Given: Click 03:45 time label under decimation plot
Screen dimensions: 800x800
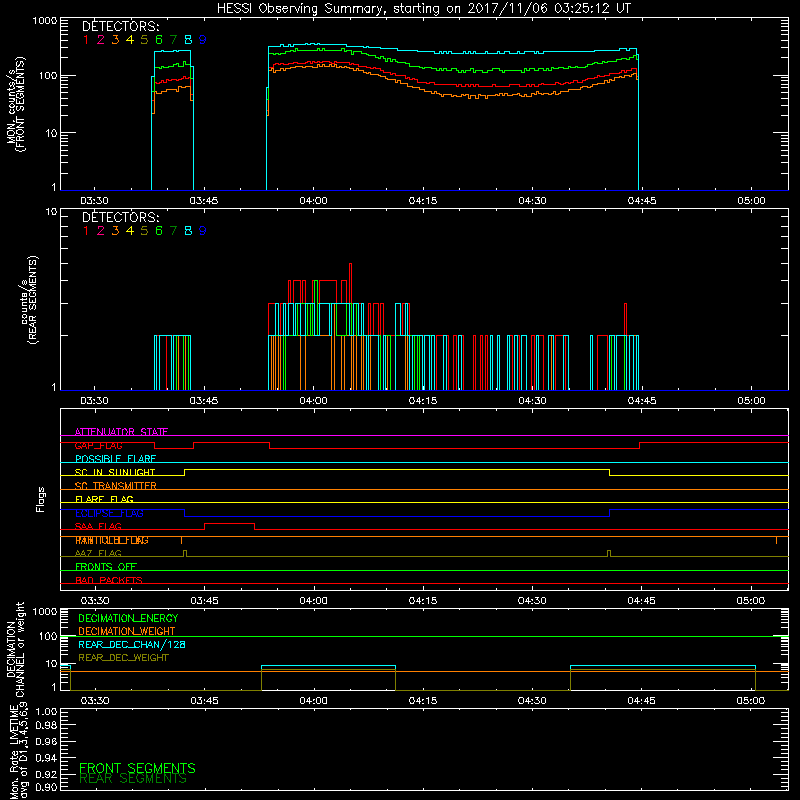Looking at the screenshot, I should pos(204,701).
